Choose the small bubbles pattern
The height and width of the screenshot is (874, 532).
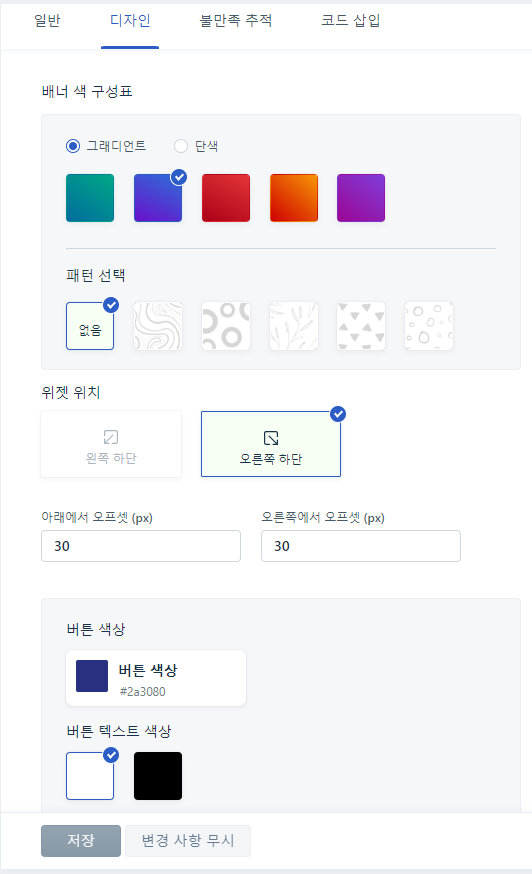click(x=429, y=326)
